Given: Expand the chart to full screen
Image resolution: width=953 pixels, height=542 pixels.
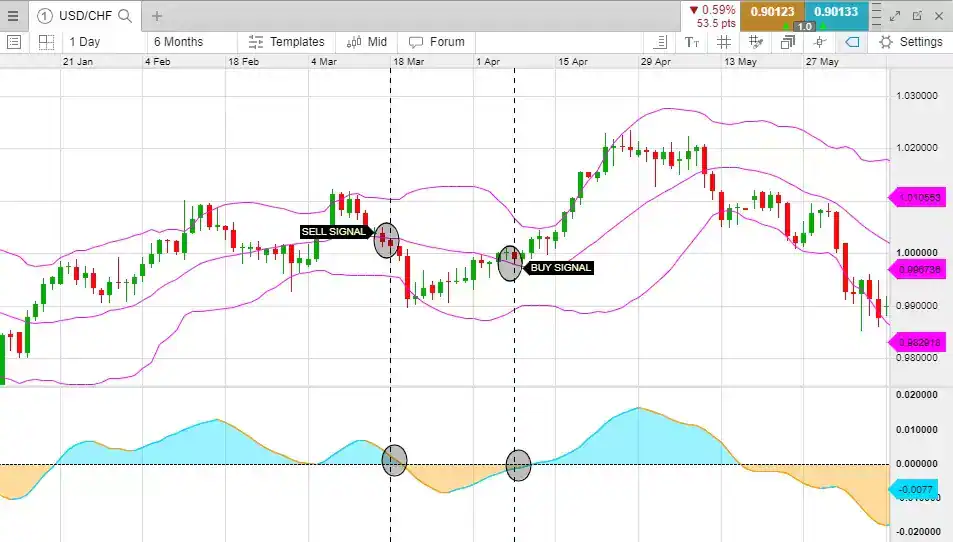Looking at the screenshot, I should click(x=895, y=16).
